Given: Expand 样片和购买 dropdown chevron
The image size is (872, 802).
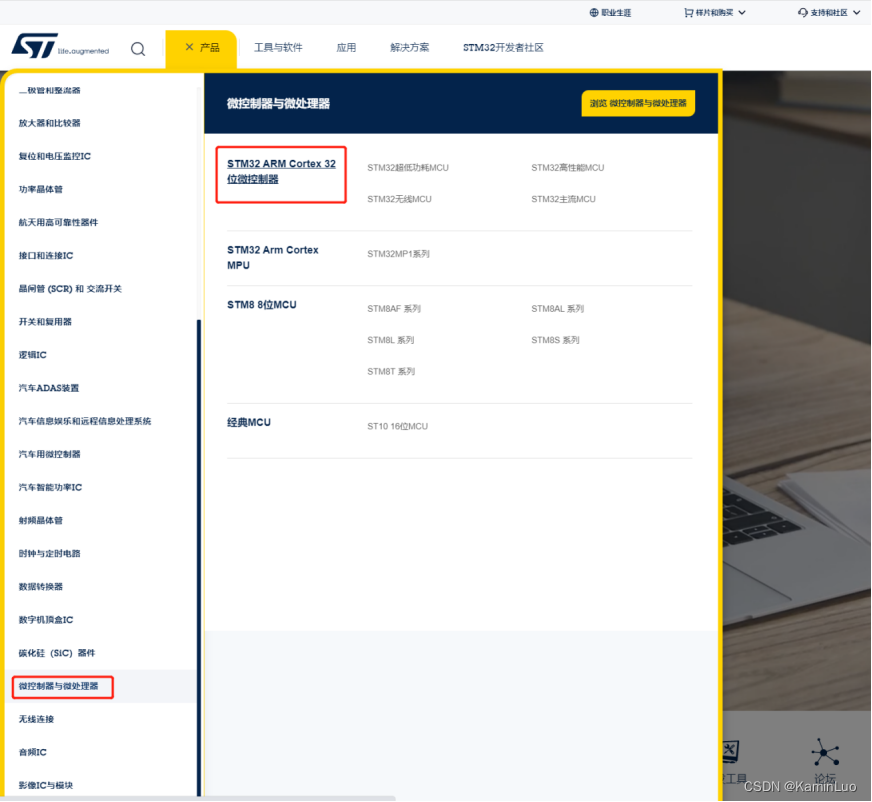Looking at the screenshot, I should point(742,12).
